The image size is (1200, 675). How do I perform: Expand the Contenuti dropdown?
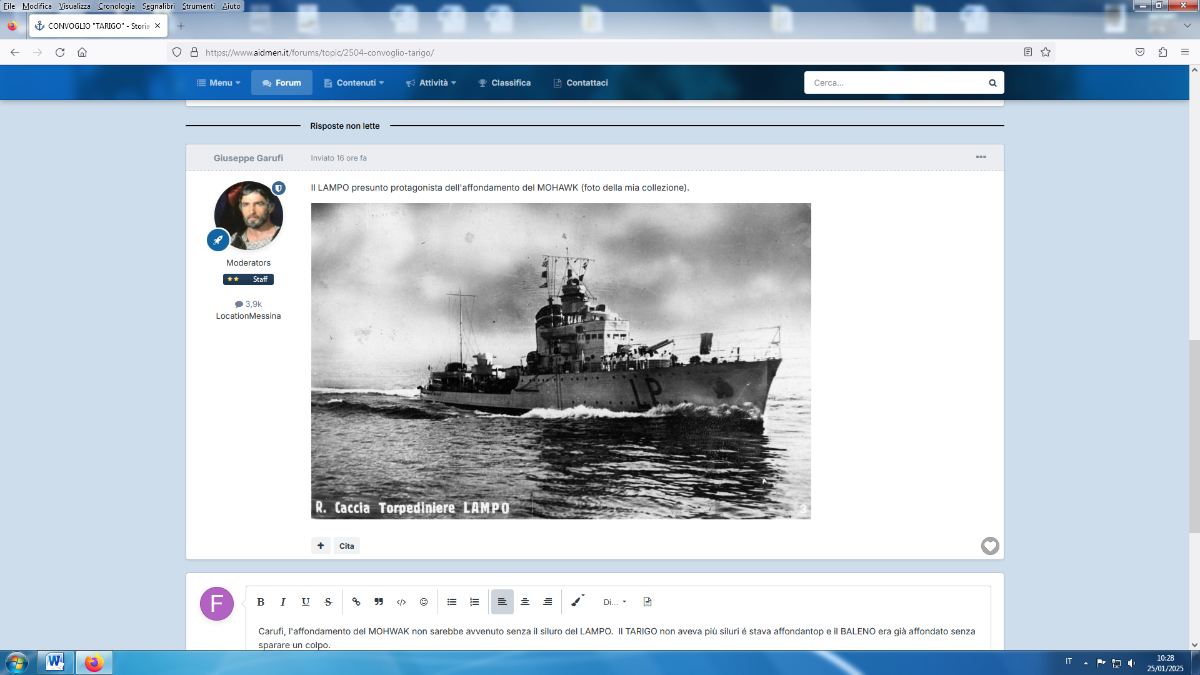[x=354, y=83]
